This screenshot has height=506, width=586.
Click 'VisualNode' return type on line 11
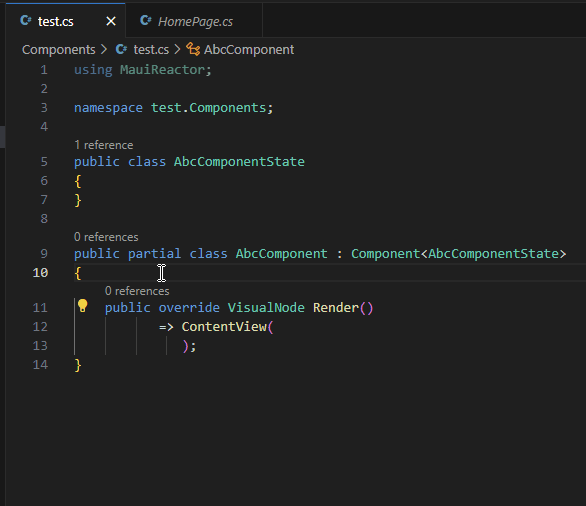266,308
